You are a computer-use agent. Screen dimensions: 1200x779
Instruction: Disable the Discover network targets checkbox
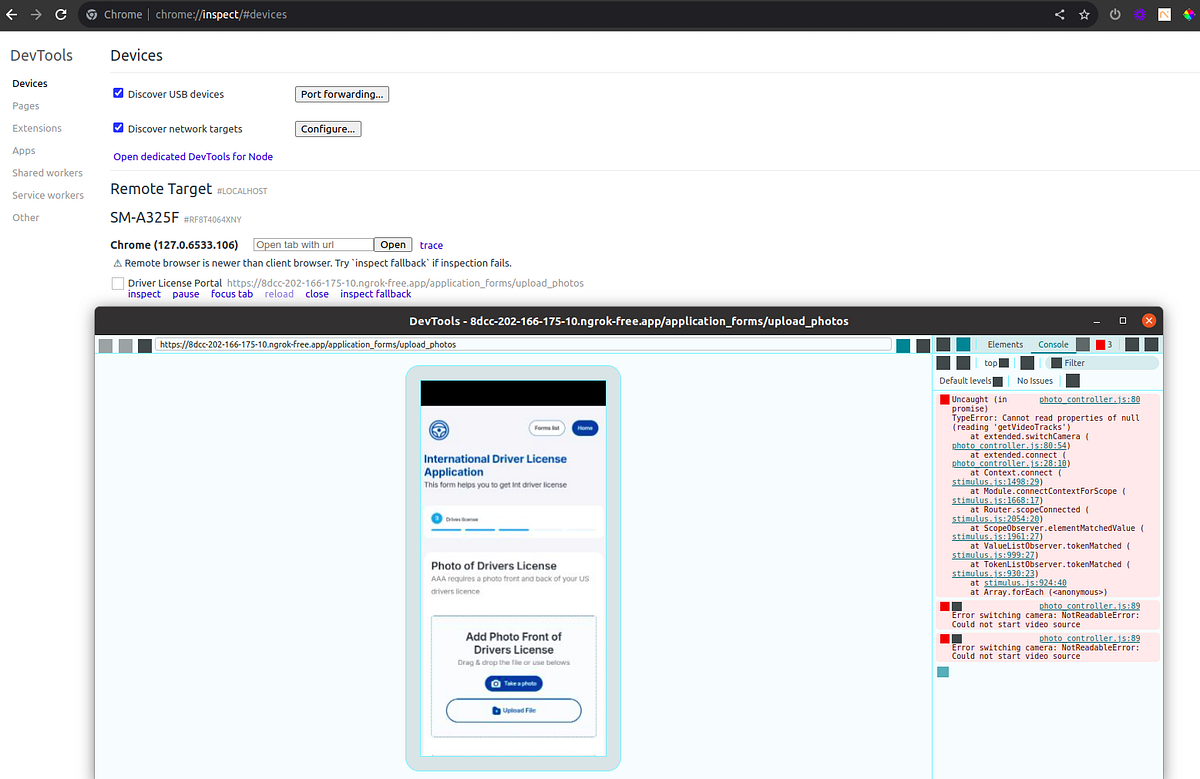tap(118, 127)
